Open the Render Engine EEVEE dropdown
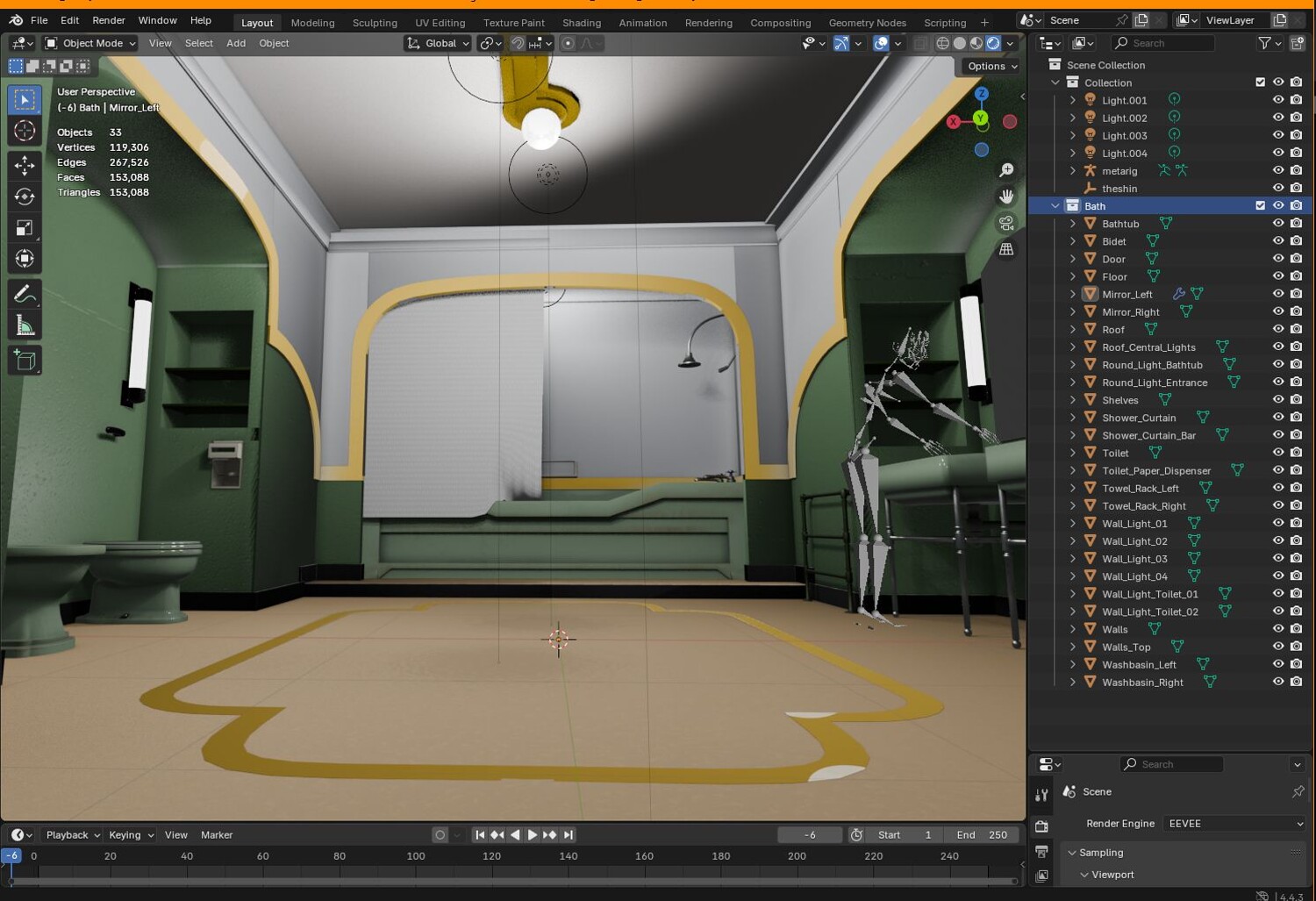The image size is (1316, 901). [x=1234, y=824]
